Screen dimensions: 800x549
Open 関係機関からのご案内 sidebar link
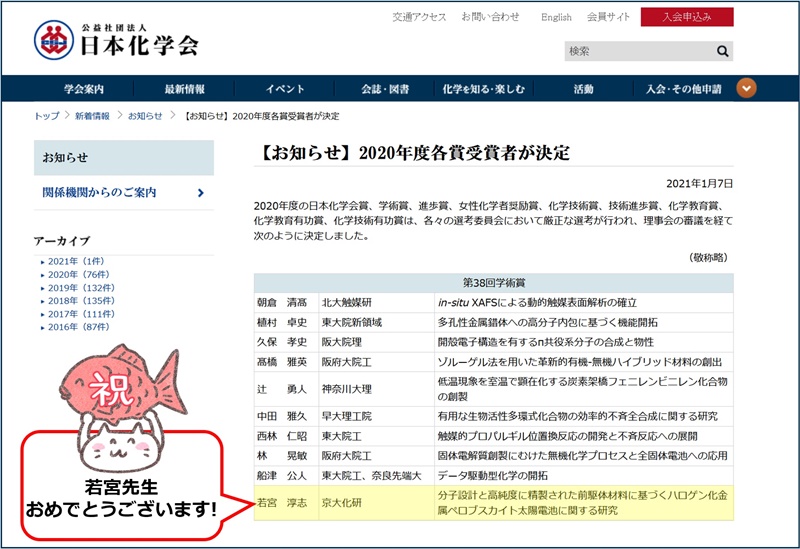click(99, 192)
